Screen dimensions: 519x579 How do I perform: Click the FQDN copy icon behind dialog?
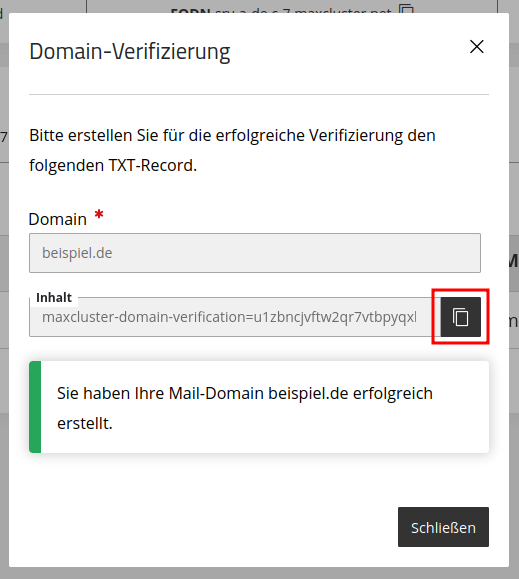(x=406, y=9)
